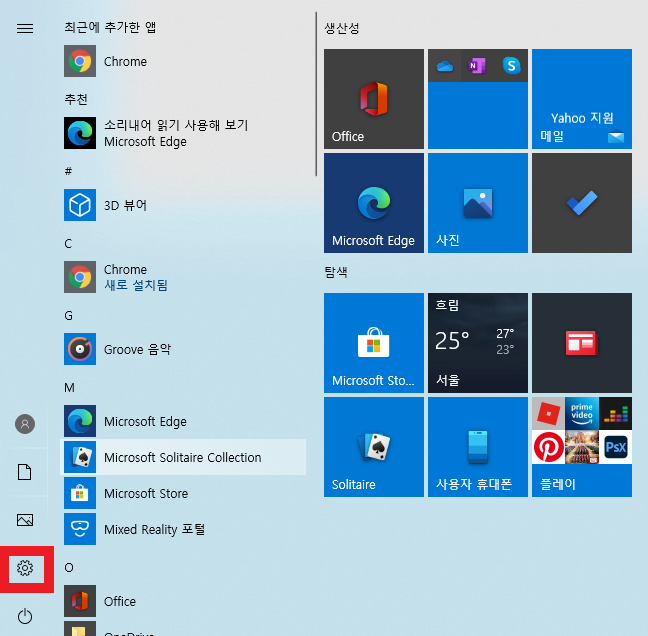This screenshot has height=636, width=648.
Task: Open Office in the O list
Action: tap(184, 601)
